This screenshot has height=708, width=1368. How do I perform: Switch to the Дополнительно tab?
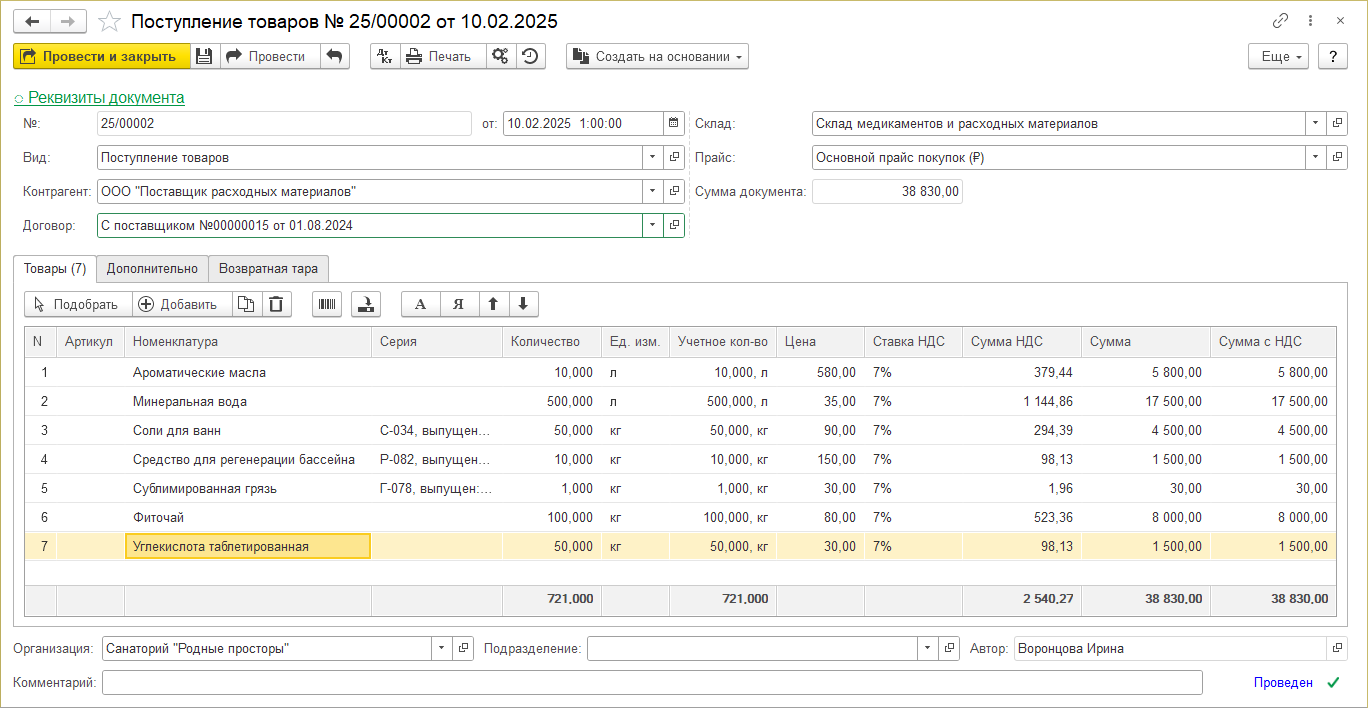tap(152, 269)
